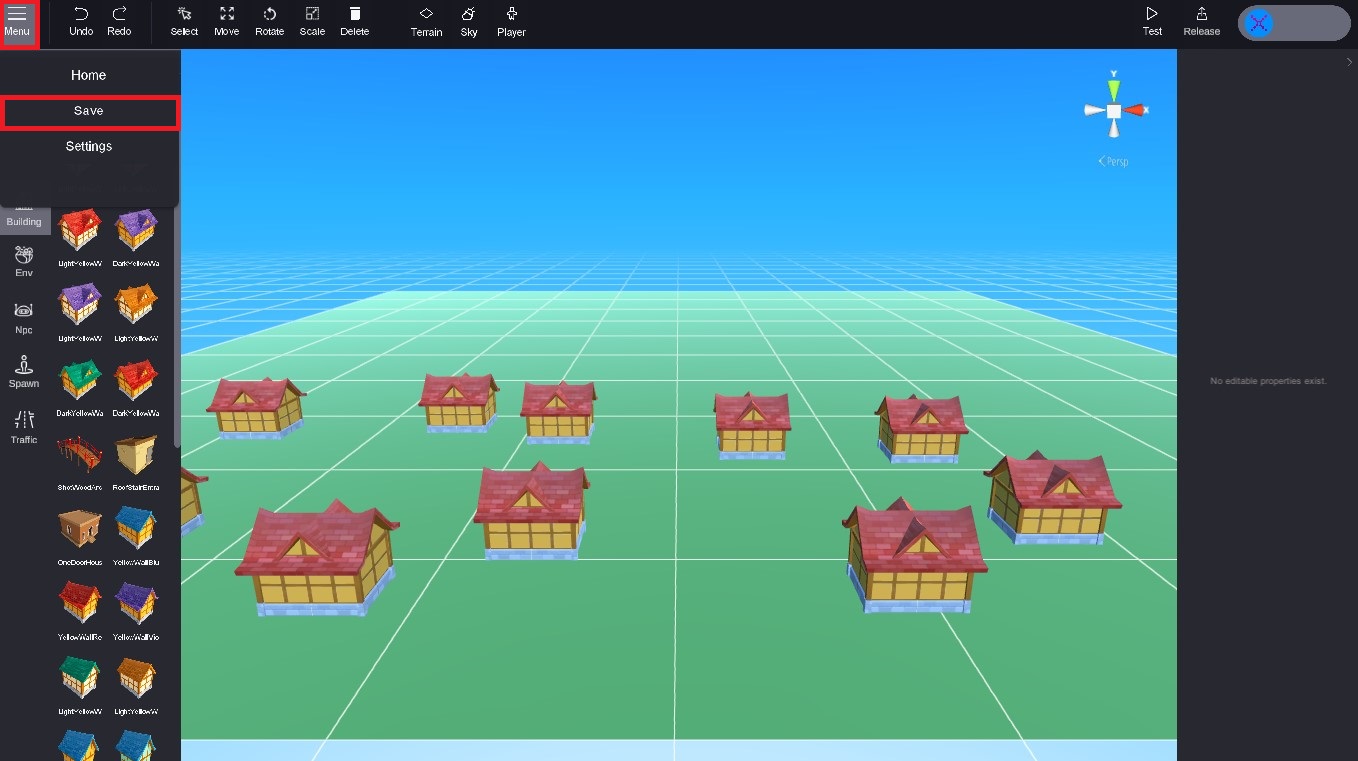Open the Sky settings
The height and width of the screenshot is (761, 1358).
point(468,20)
